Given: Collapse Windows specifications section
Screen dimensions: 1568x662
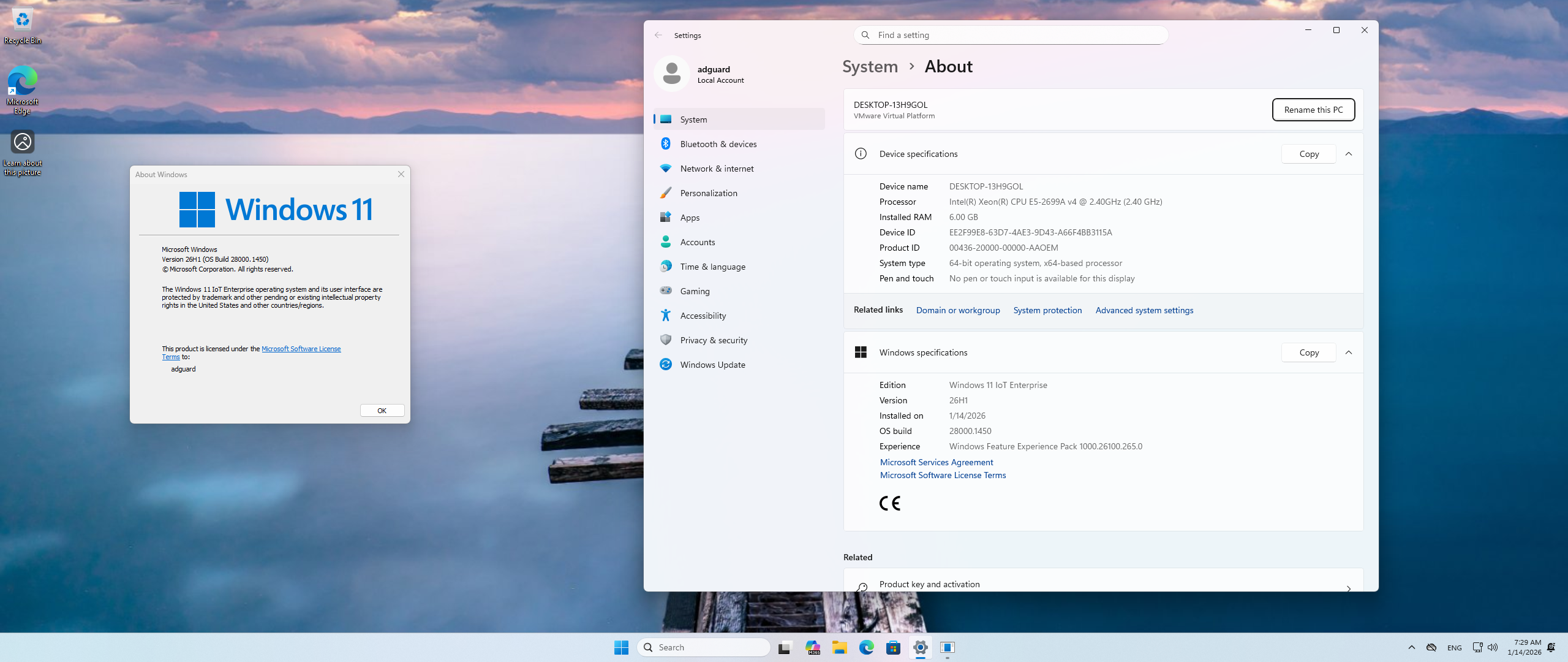Looking at the screenshot, I should pyautogui.click(x=1349, y=352).
